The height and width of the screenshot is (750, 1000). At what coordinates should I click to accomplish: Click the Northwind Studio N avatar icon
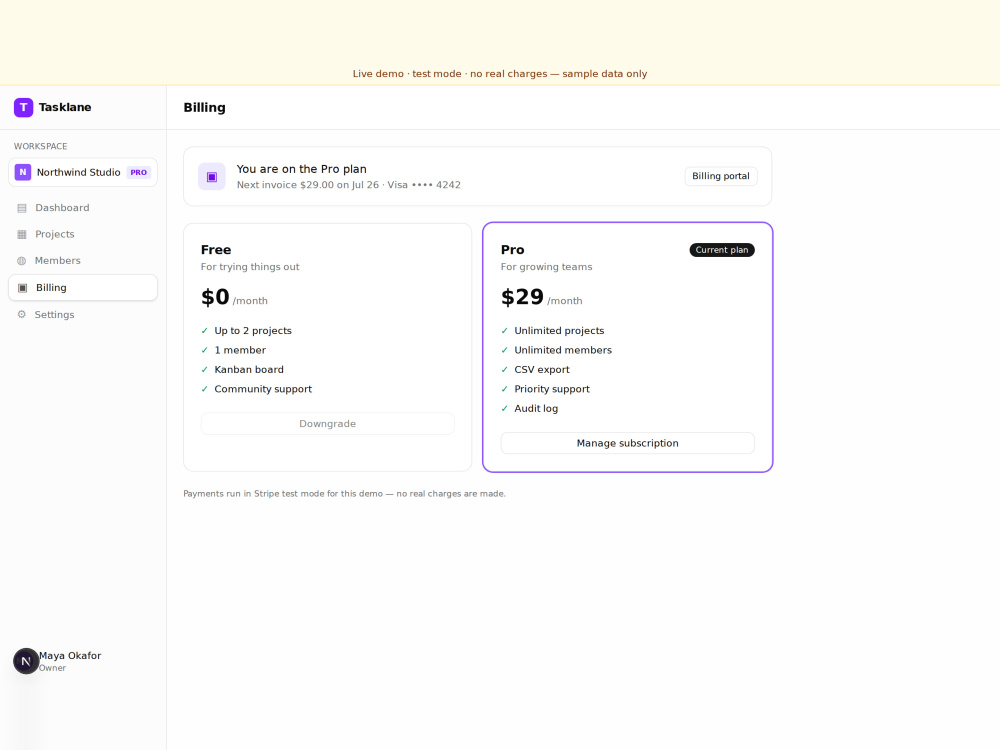pyautogui.click(x=23, y=172)
